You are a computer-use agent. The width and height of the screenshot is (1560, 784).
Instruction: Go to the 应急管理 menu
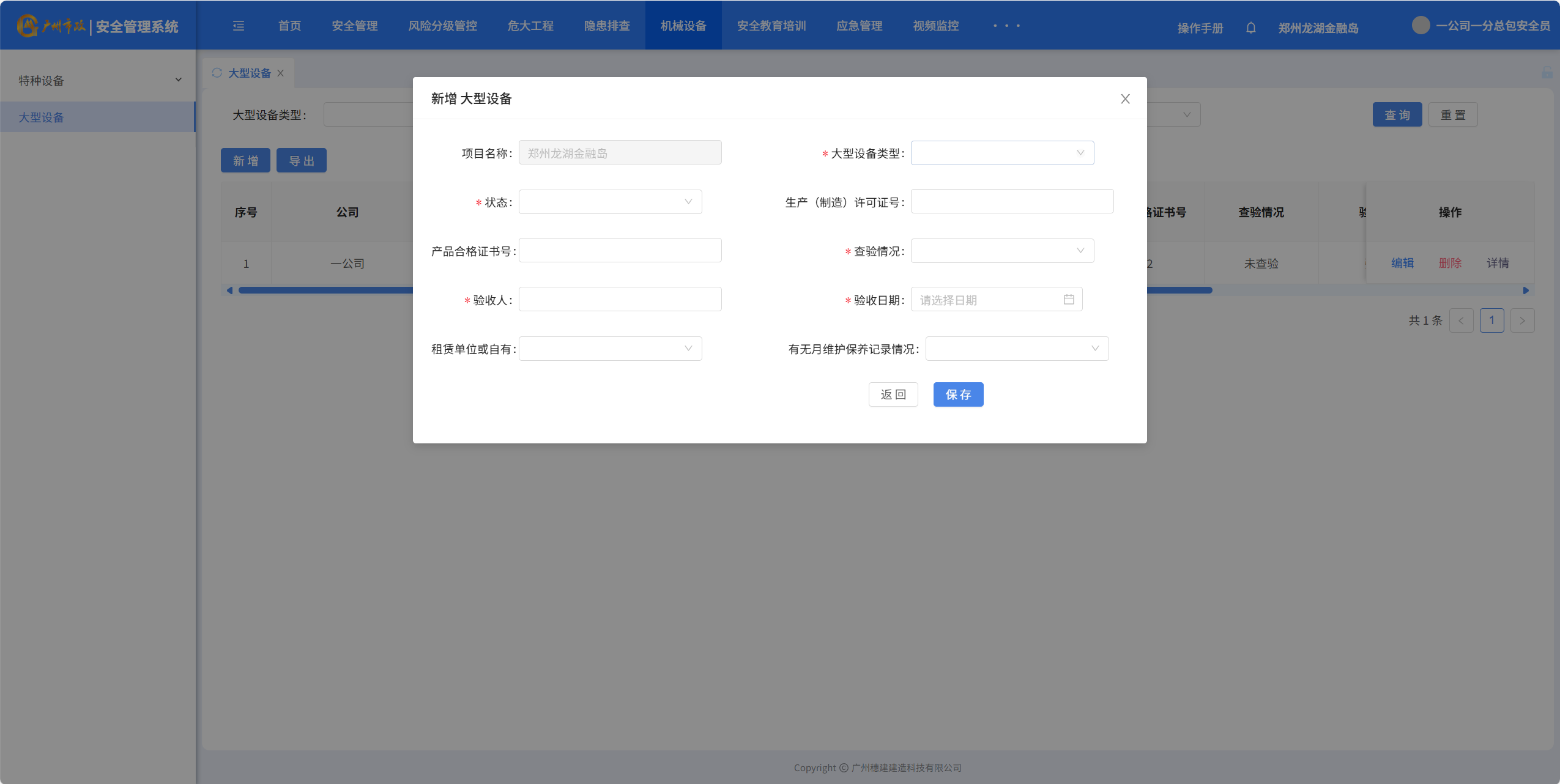point(859,26)
